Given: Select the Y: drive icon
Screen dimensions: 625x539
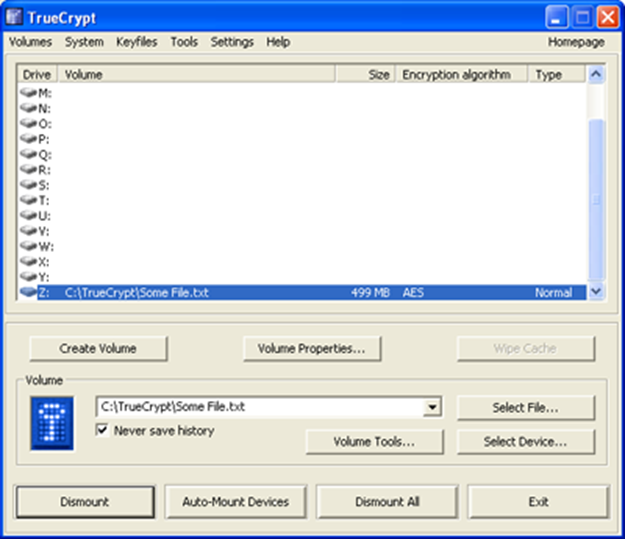Looking at the screenshot, I should (x=28, y=276).
